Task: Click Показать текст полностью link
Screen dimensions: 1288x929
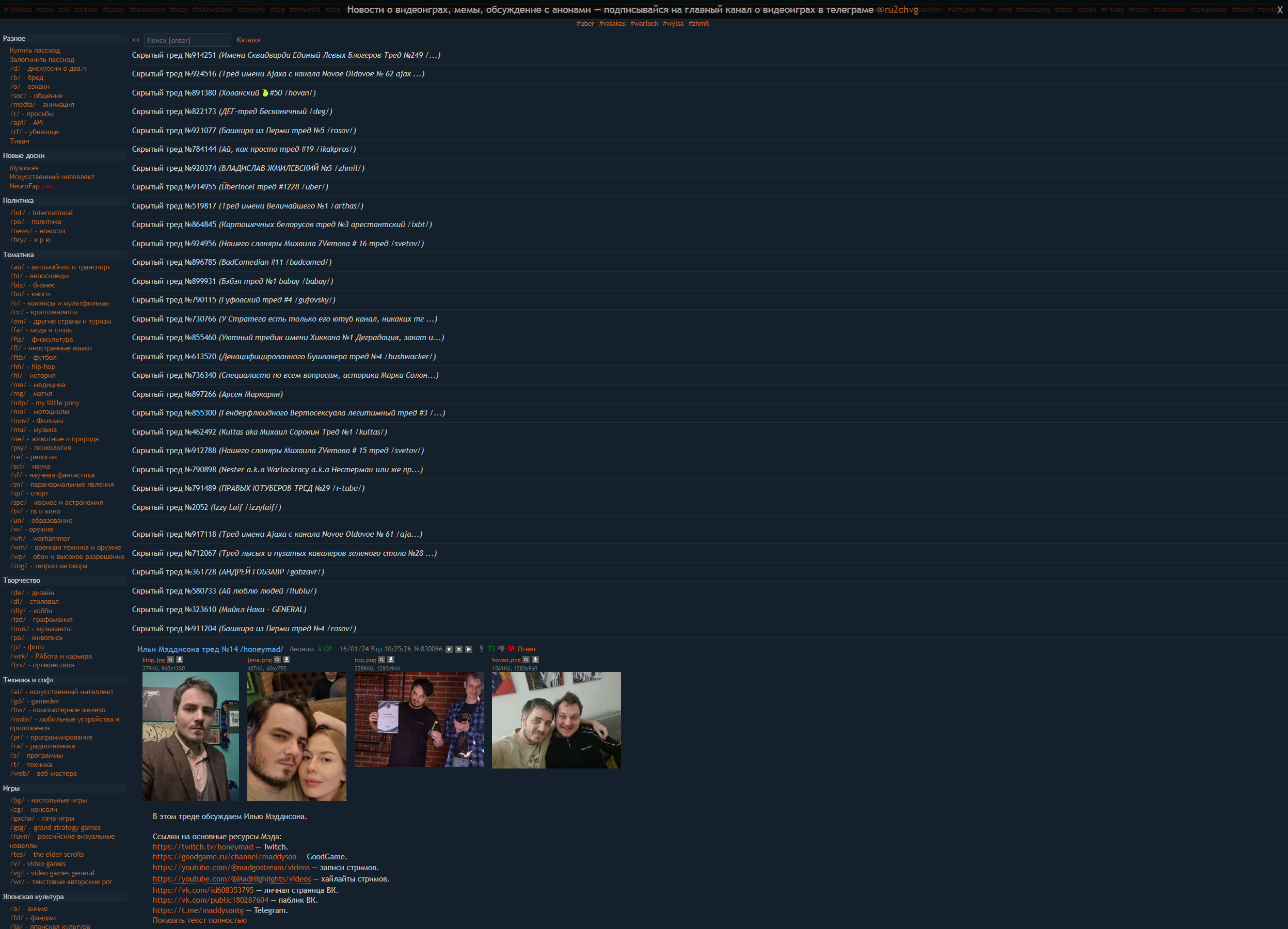Action: pyautogui.click(x=199, y=920)
